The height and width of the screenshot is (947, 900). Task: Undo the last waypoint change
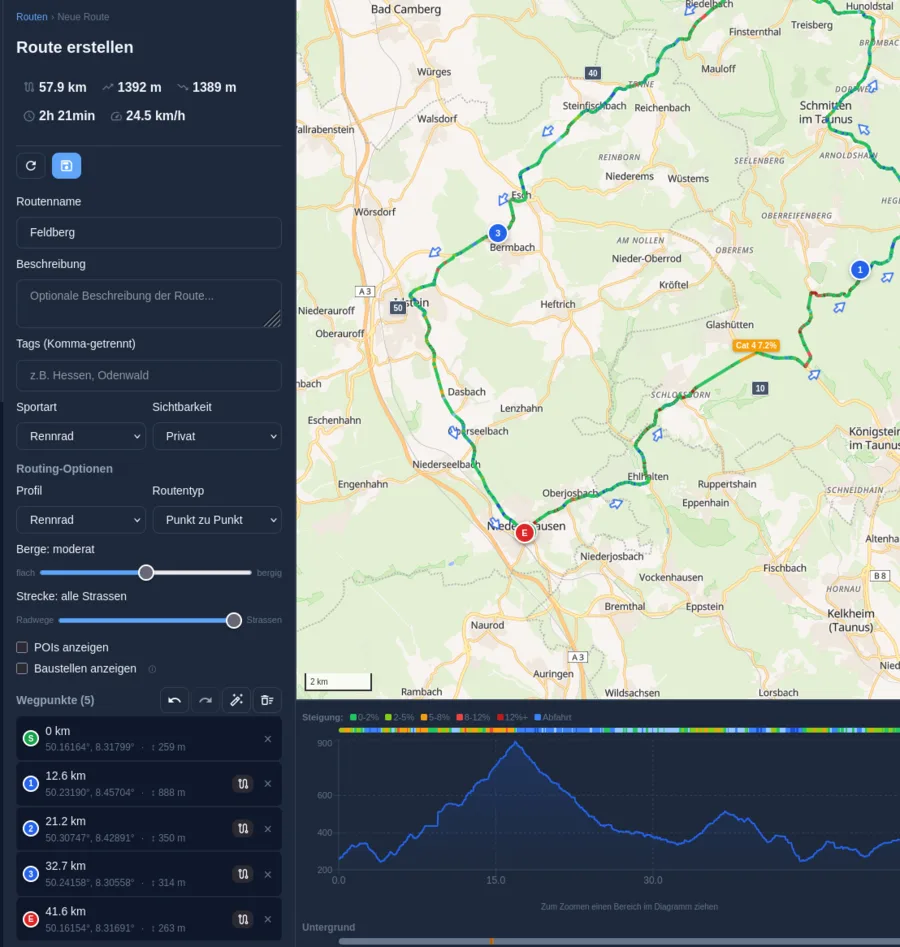point(175,700)
